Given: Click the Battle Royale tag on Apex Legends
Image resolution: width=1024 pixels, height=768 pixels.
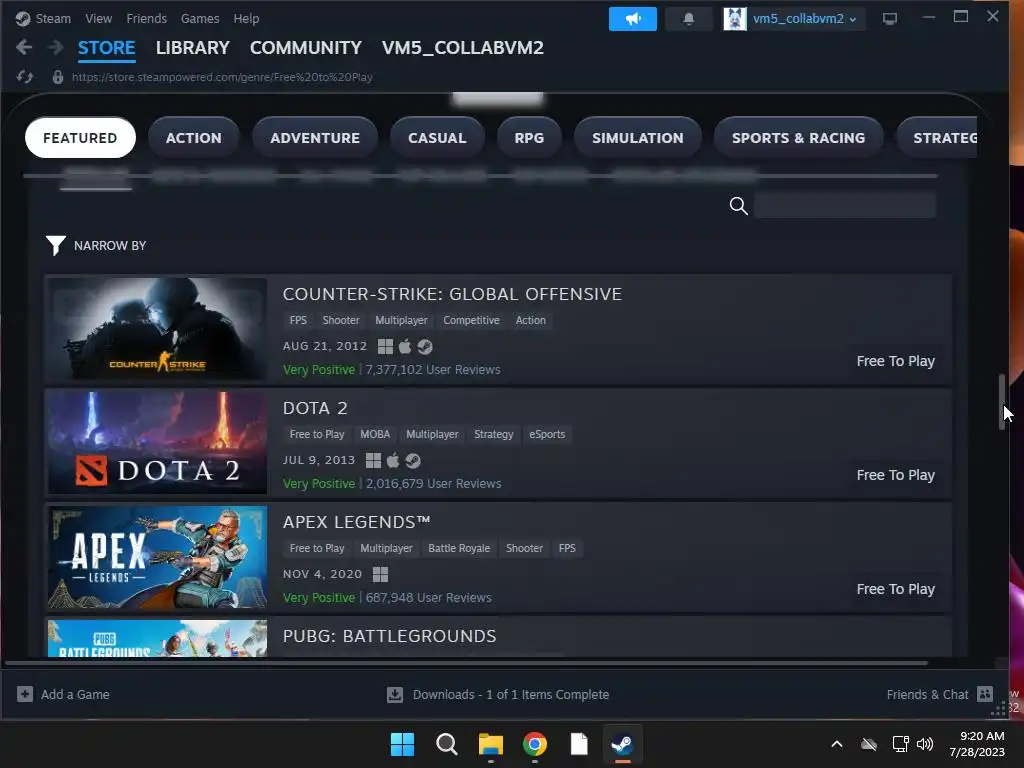Looking at the screenshot, I should (459, 549).
